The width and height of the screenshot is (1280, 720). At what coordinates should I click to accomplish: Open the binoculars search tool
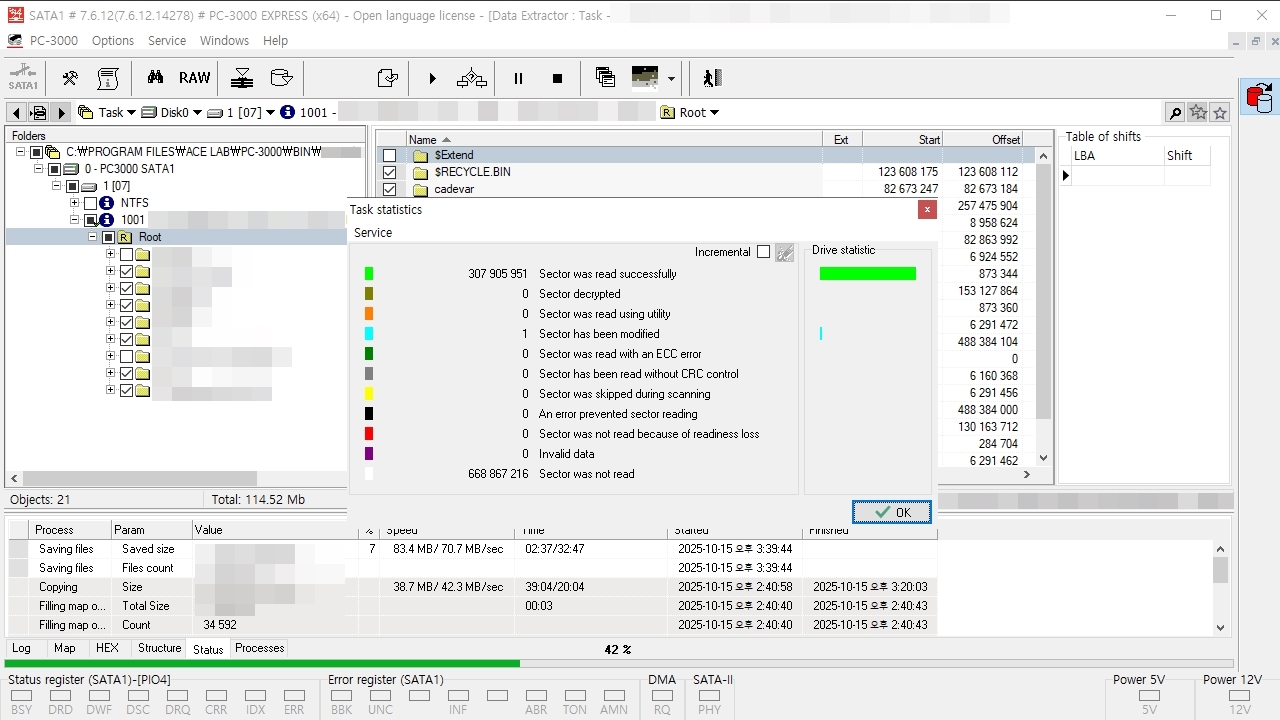click(155, 78)
